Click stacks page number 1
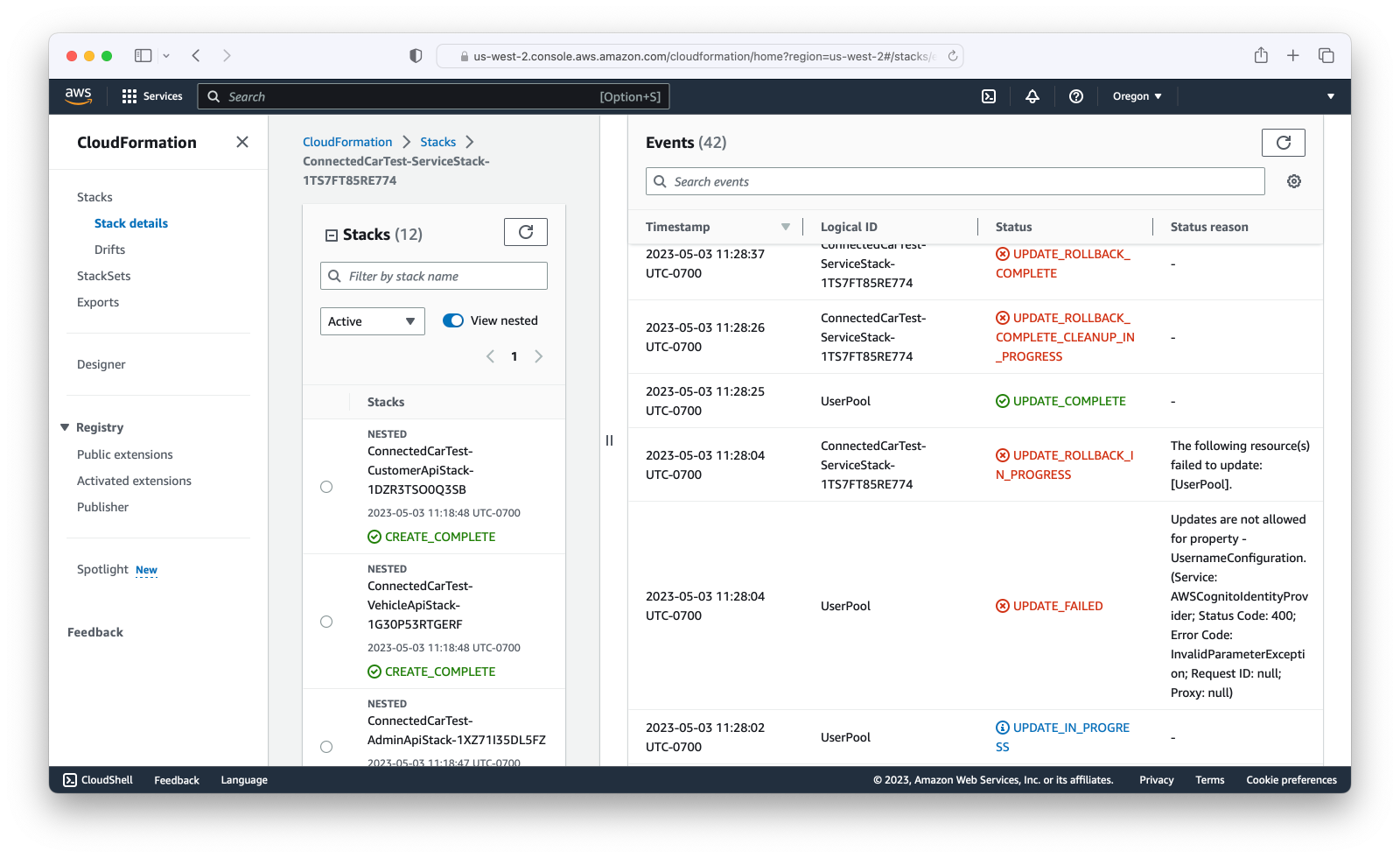Image resolution: width=1400 pixels, height=858 pixels. coord(514,356)
